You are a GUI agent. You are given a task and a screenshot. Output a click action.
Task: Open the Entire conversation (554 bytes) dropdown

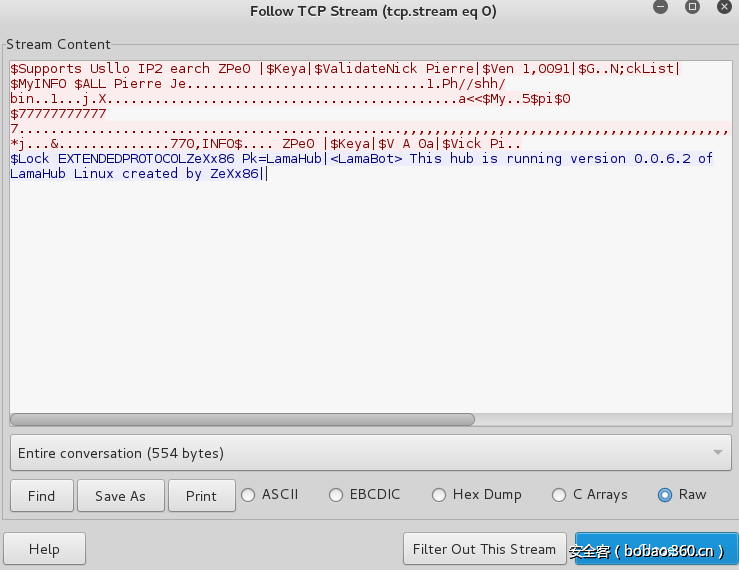point(370,453)
